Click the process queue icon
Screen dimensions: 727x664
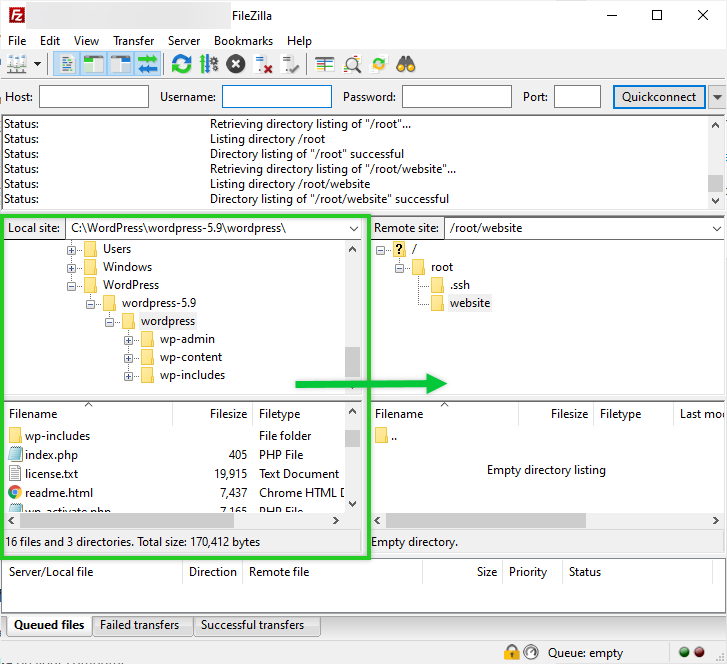point(209,65)
